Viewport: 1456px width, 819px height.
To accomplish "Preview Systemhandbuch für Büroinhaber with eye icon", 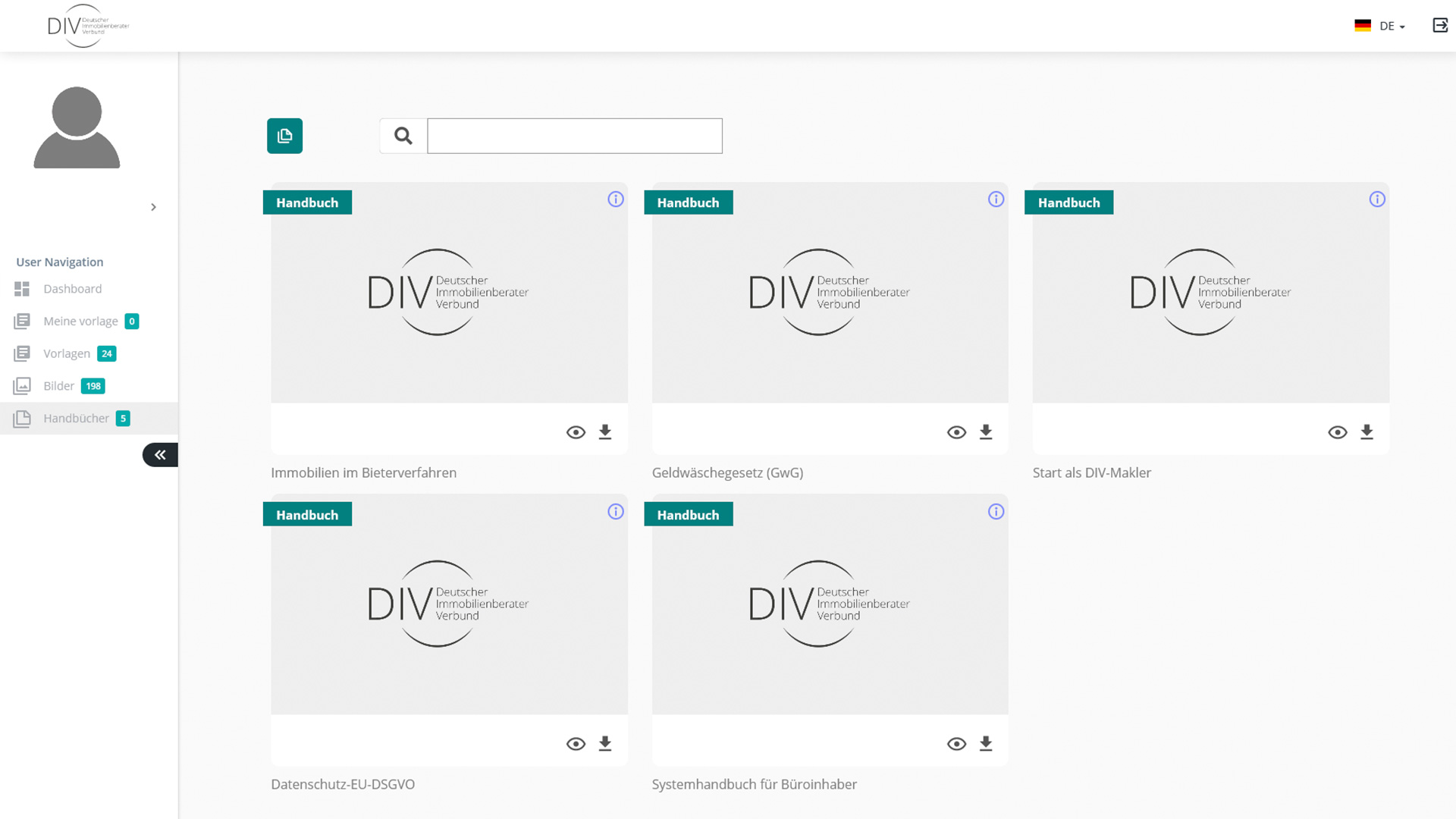I will pos(956,744).
